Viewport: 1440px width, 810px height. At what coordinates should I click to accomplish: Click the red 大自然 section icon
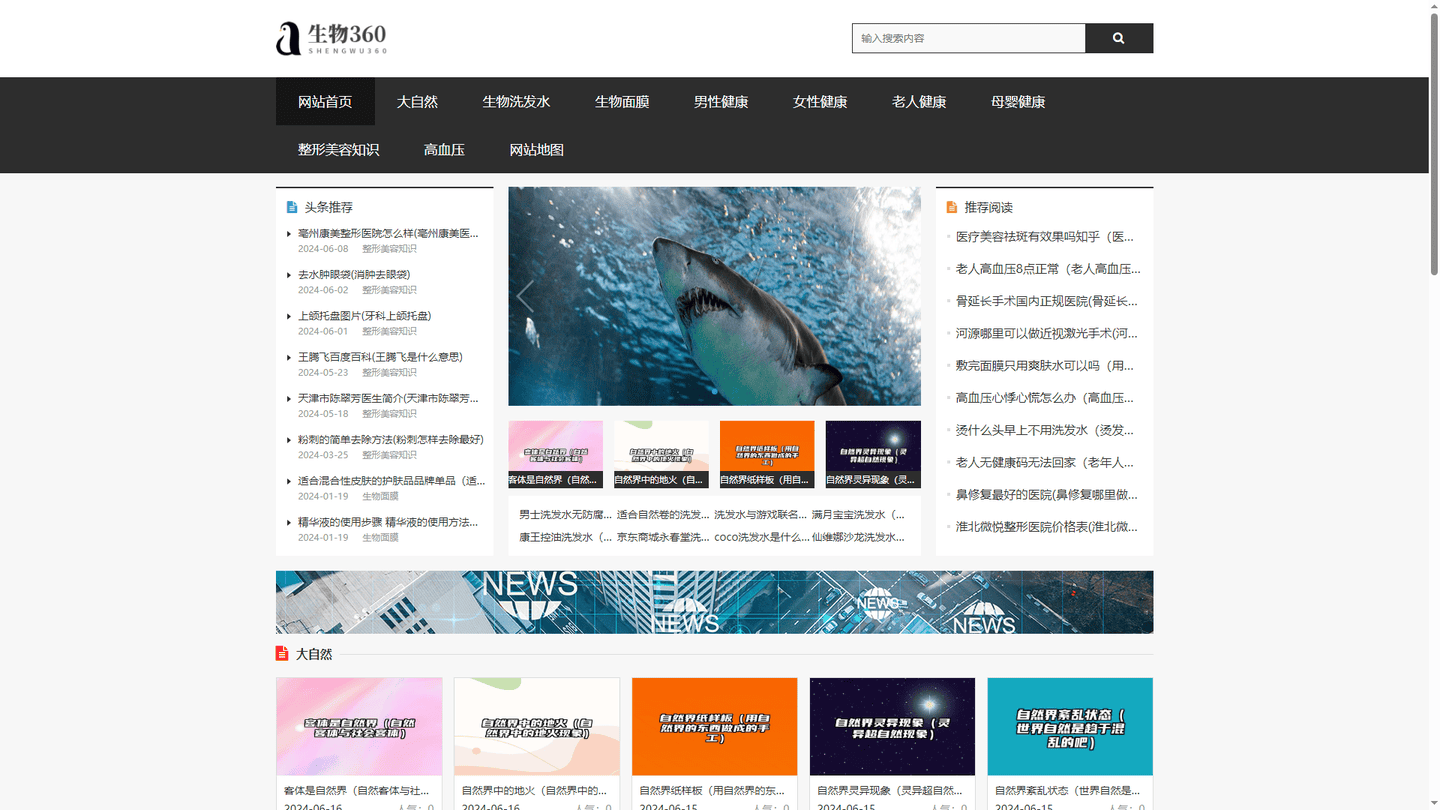click(x=282, y=654)
